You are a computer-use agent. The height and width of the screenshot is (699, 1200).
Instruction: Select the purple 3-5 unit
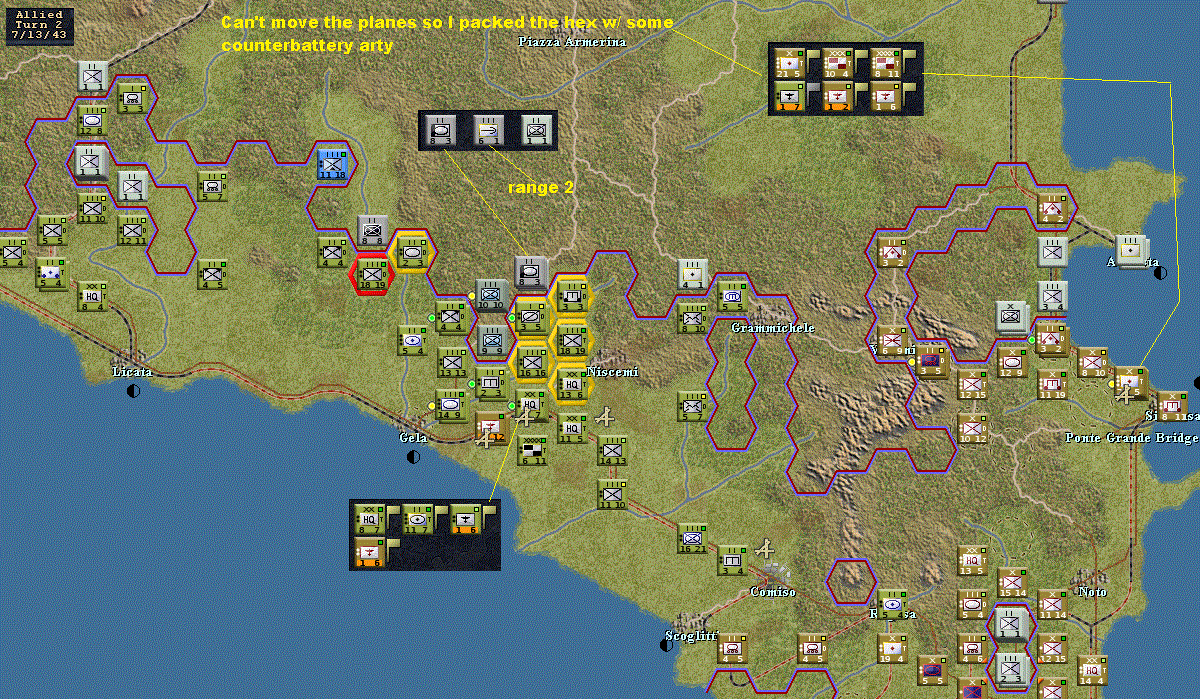pyautogui.click(x=932, y=361)
